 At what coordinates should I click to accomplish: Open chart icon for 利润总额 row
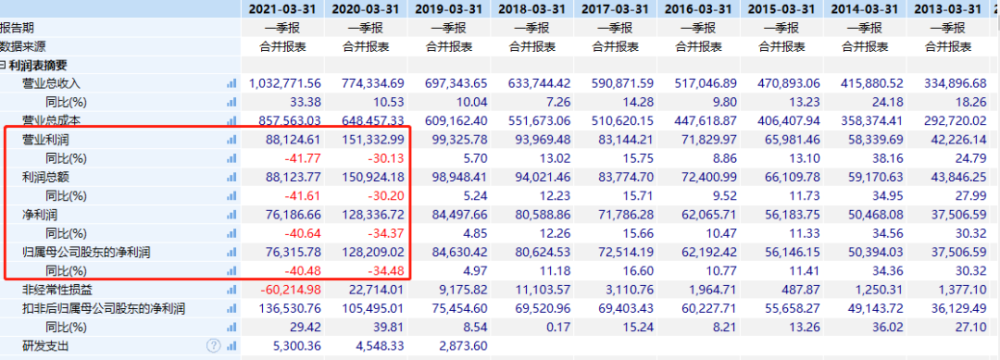232,177
